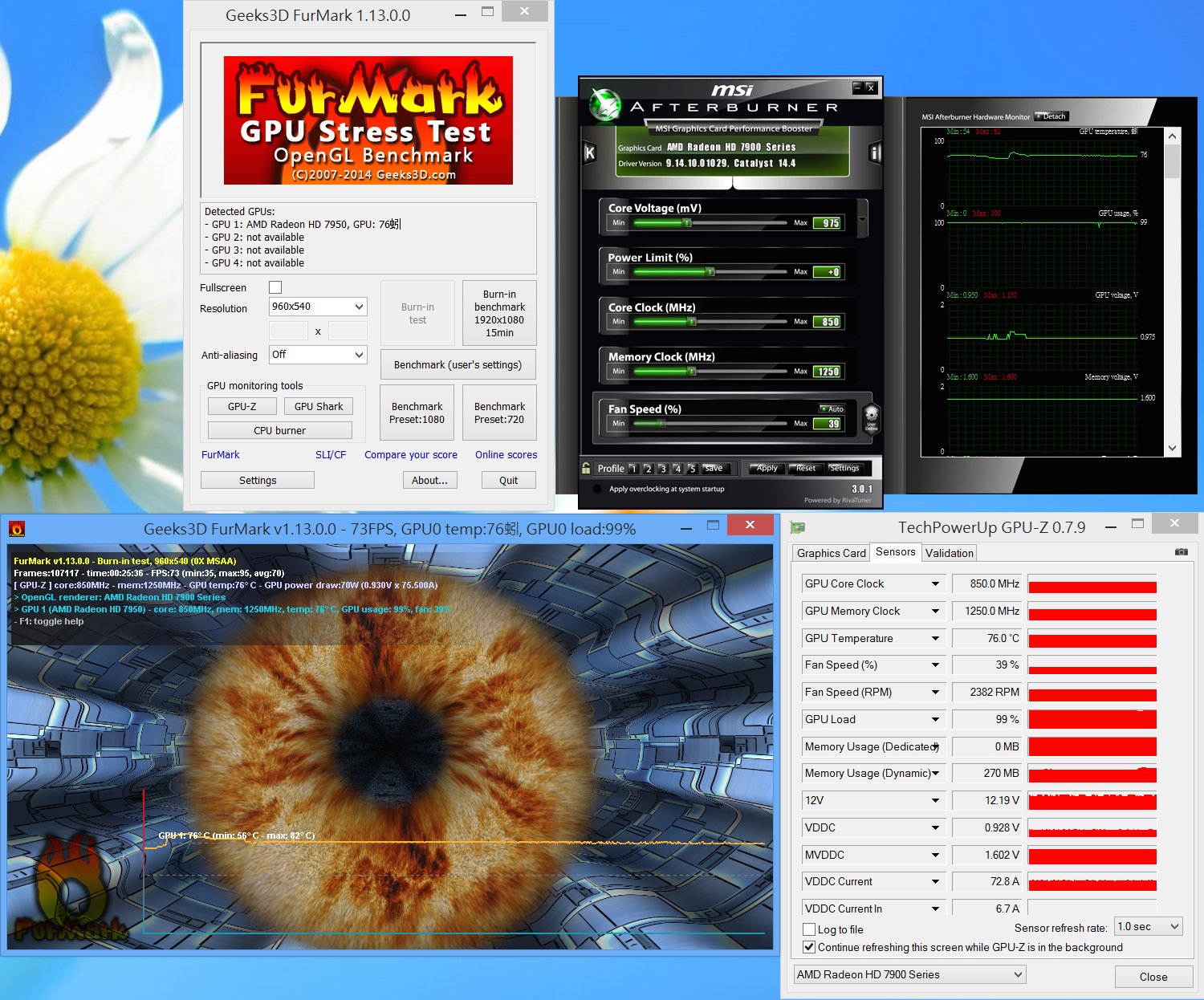Click the GPU-Z title bar app icon
Image resolution: width=1204 pixels, height=1000 pixels.
[797, 527]
